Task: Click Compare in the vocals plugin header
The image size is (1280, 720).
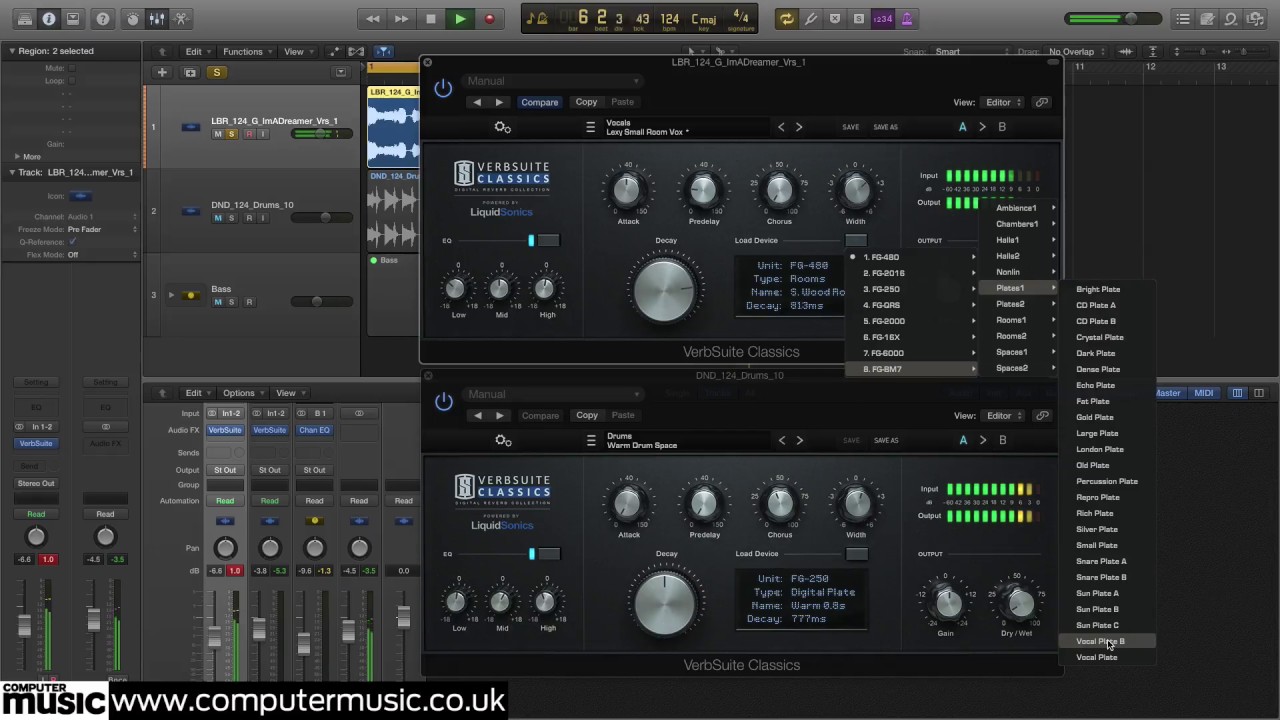Action: 540,102
